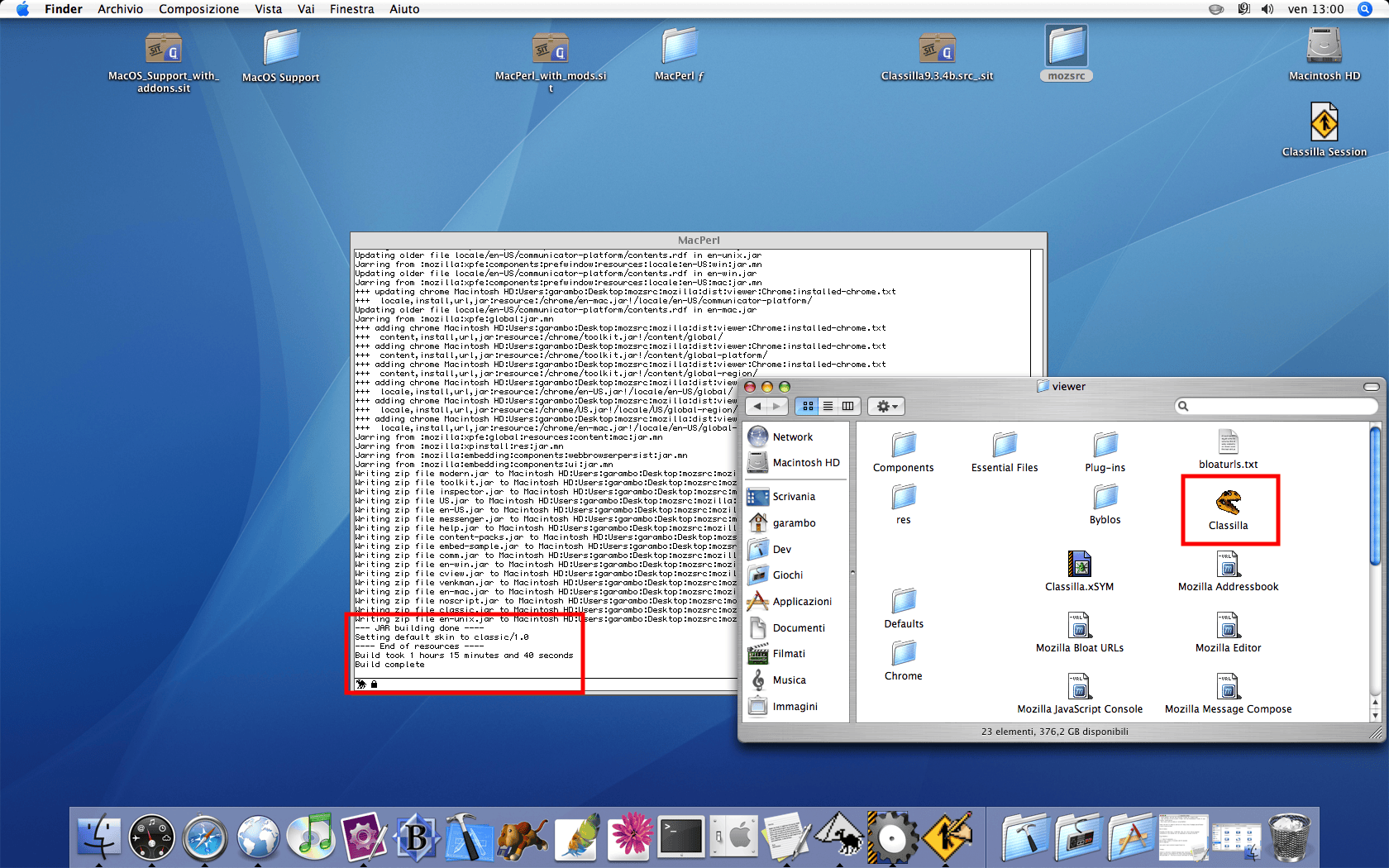The height and width of the screenshot is (868, 1389).
Task: Select MacPerl ƒ folder on desktop
Action: 680,54
